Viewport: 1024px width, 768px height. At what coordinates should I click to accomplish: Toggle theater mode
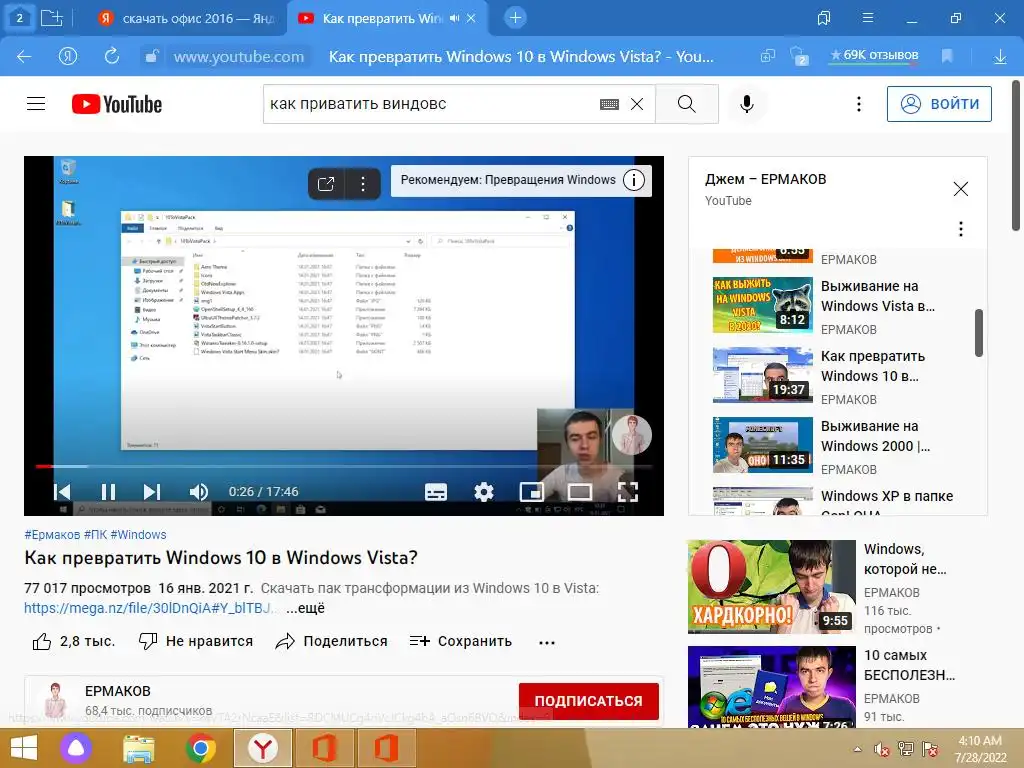[x=580, y=492]
